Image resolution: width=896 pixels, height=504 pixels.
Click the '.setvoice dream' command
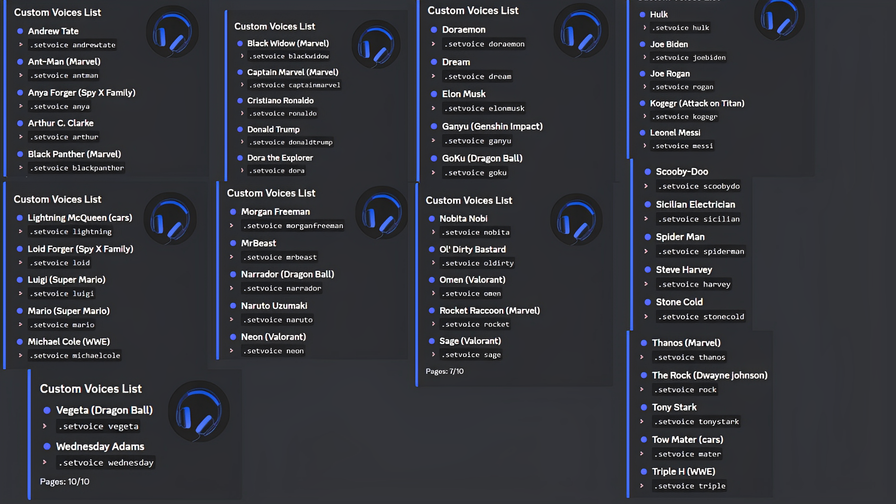(478, 76)
